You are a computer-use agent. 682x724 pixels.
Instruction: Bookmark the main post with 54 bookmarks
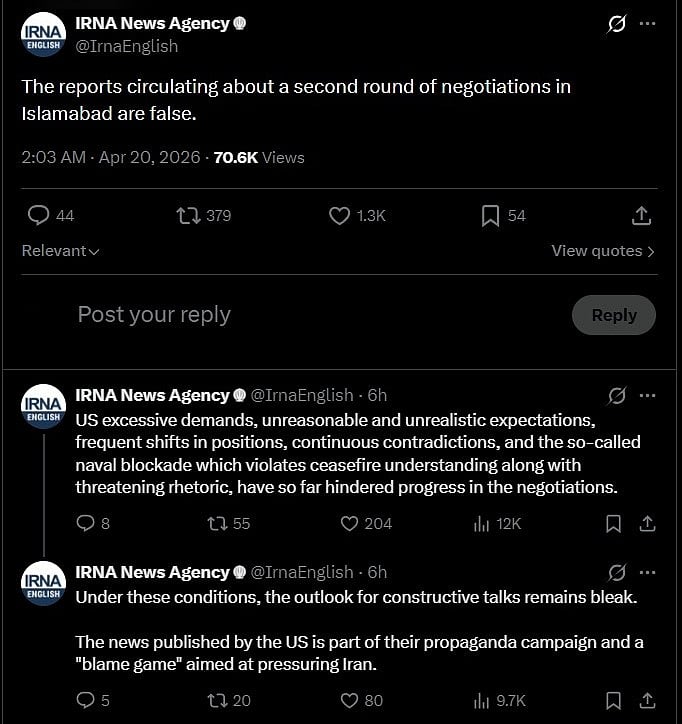click(x=490, y=215)
